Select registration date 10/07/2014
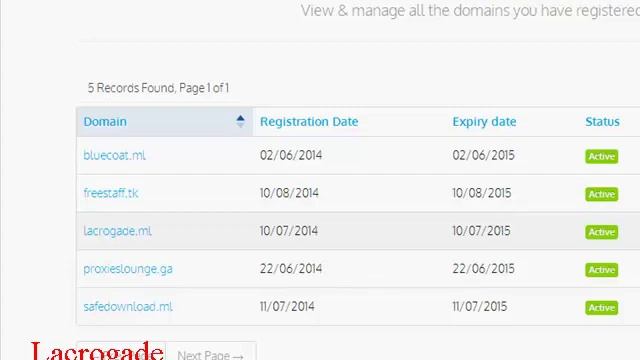This screenshot has width=640, height=360. coord(289,231)
